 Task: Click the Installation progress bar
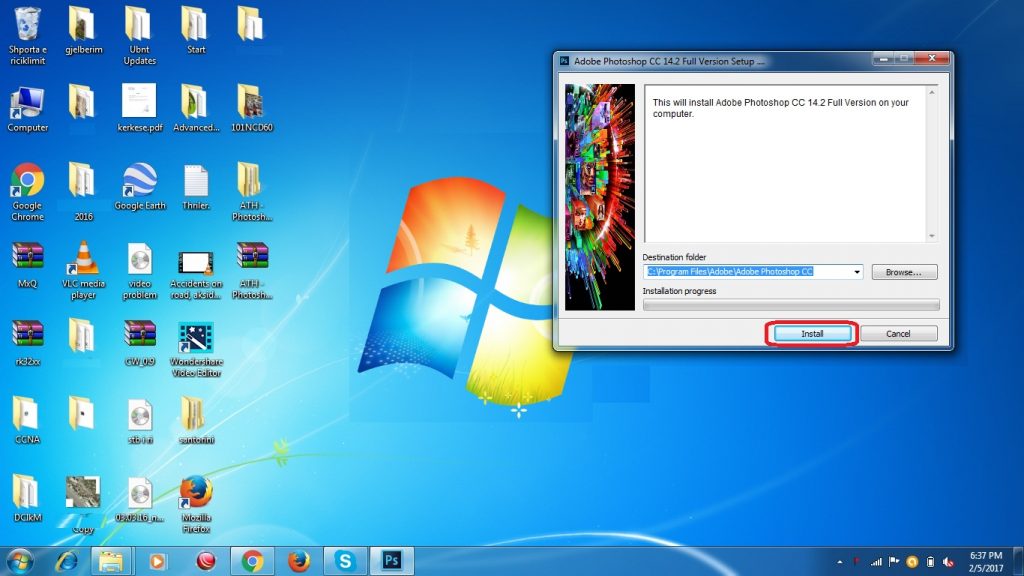tap(791, 304)
